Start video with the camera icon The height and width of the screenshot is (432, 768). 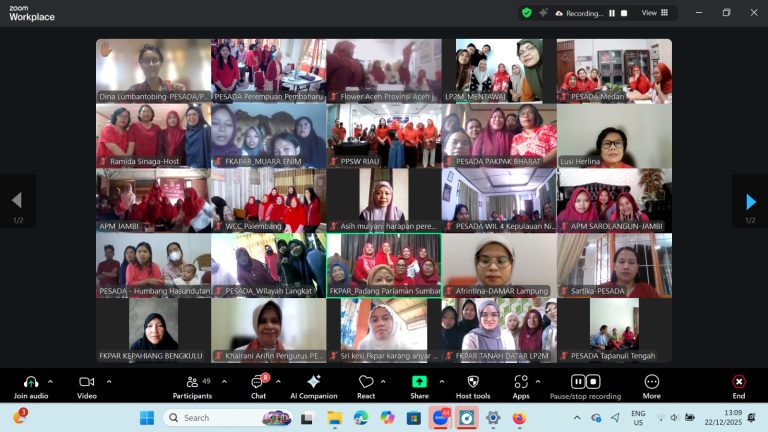tap(86, 382)
